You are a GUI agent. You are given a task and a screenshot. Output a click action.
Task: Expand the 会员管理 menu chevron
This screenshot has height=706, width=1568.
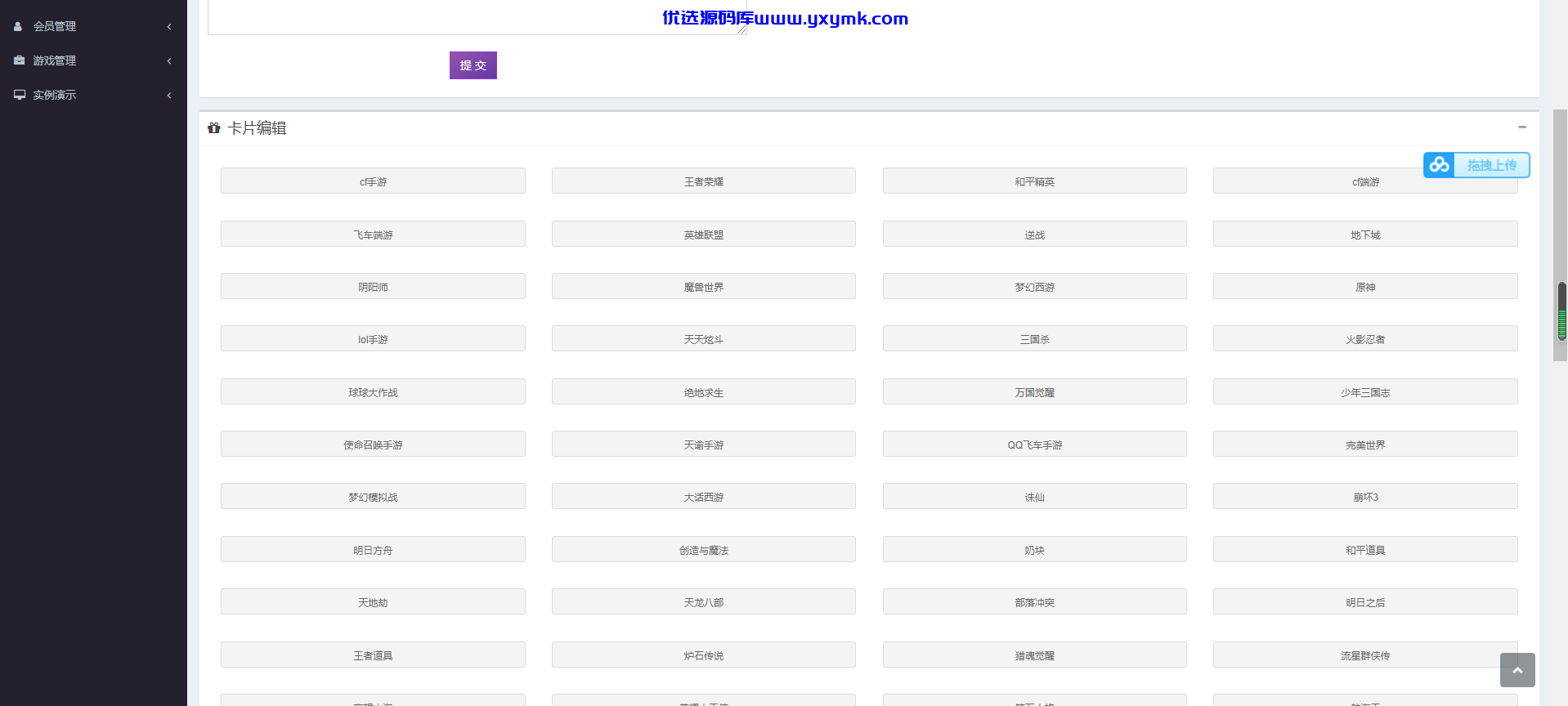[x=169, y=26]
